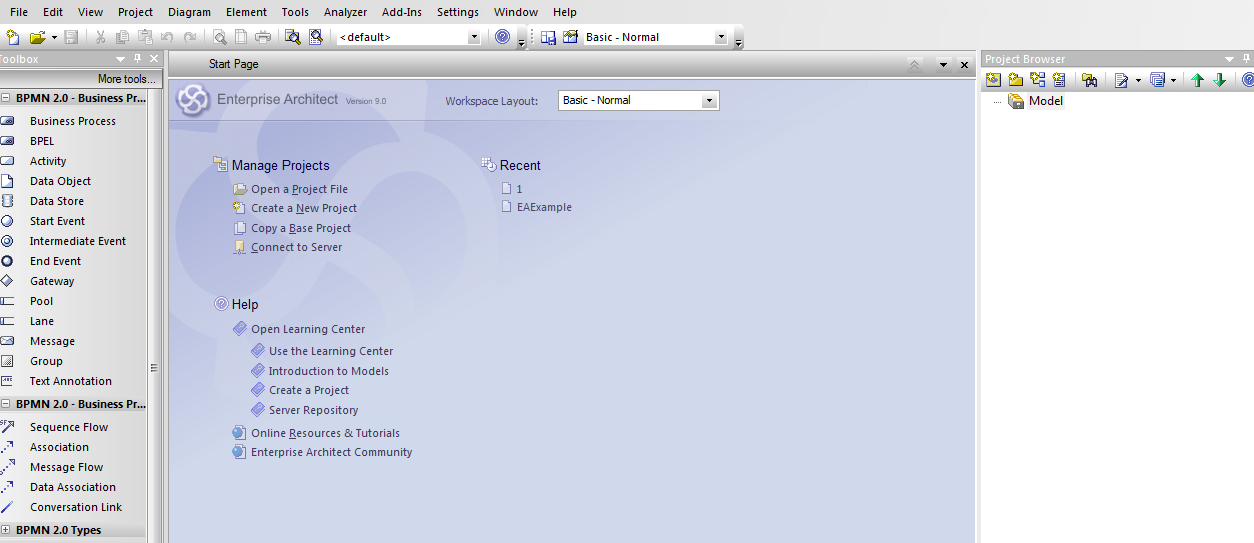Collapse the first BPMN 2.0 - Business Pr... section

click(x=6, y=98)
